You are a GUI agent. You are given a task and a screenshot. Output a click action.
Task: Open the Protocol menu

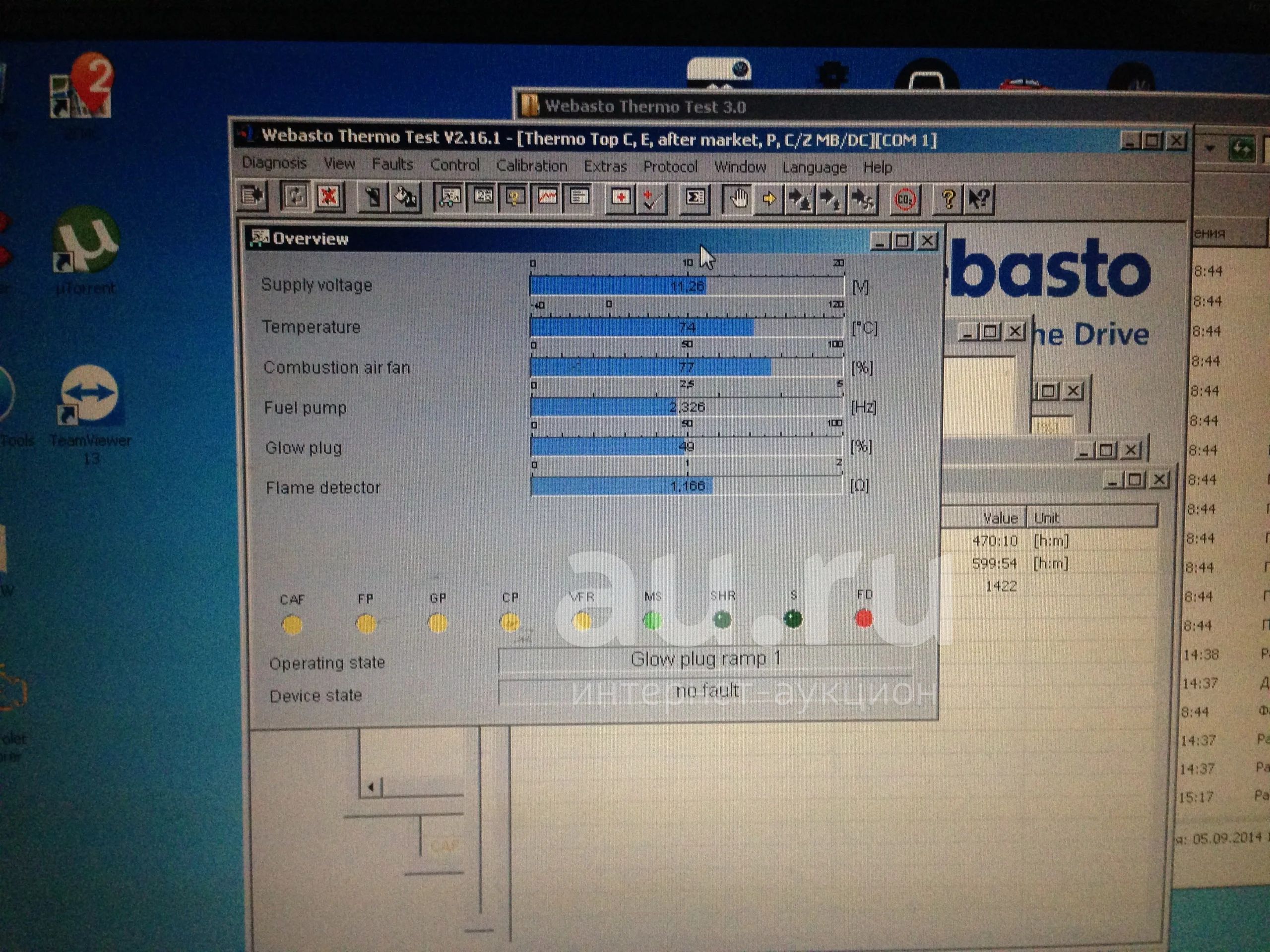pyautogui.click(x=670, y=167)
